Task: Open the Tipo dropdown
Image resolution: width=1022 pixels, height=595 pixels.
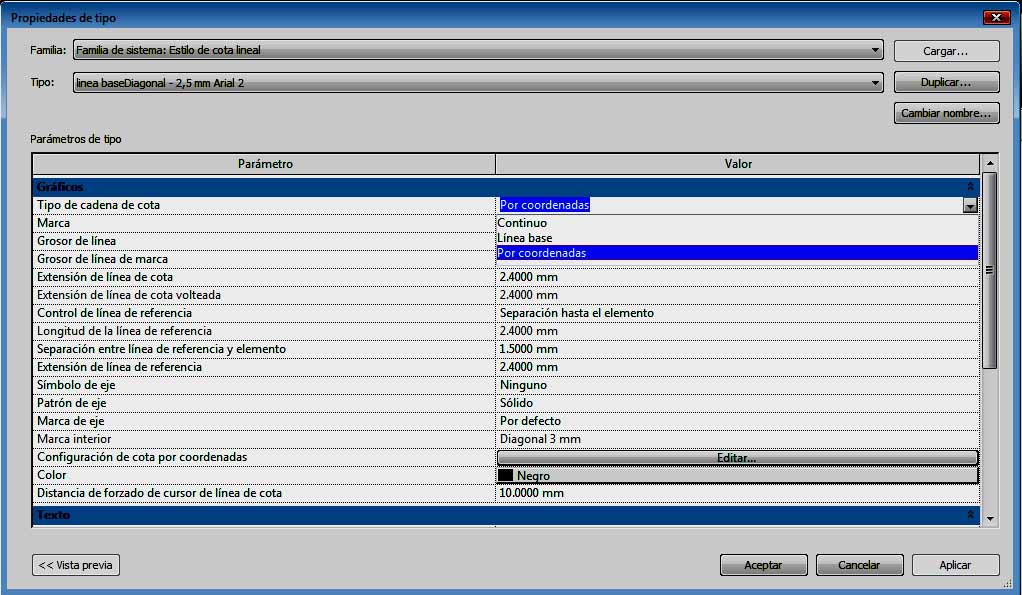Action: coord(875,83)
